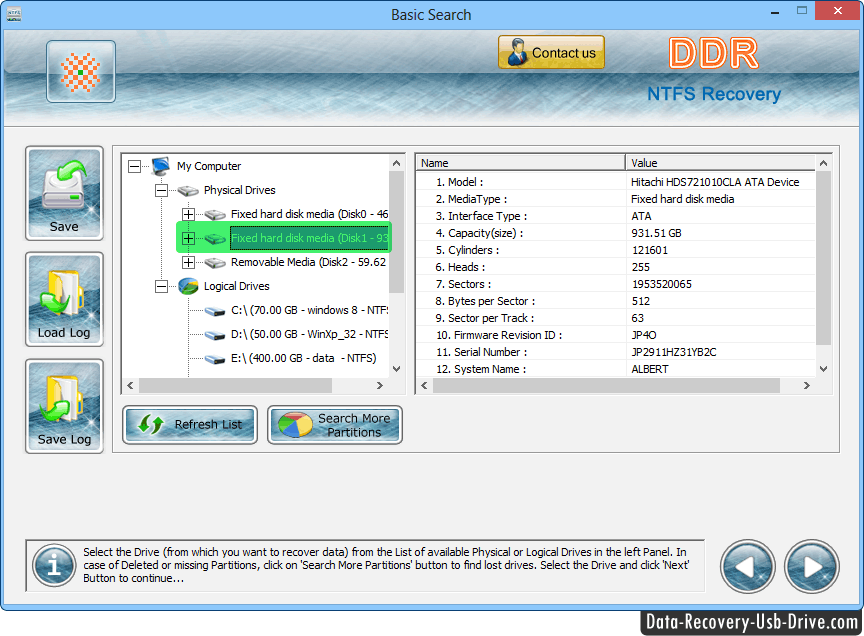Open the Load Log button

tap(64, 300)
